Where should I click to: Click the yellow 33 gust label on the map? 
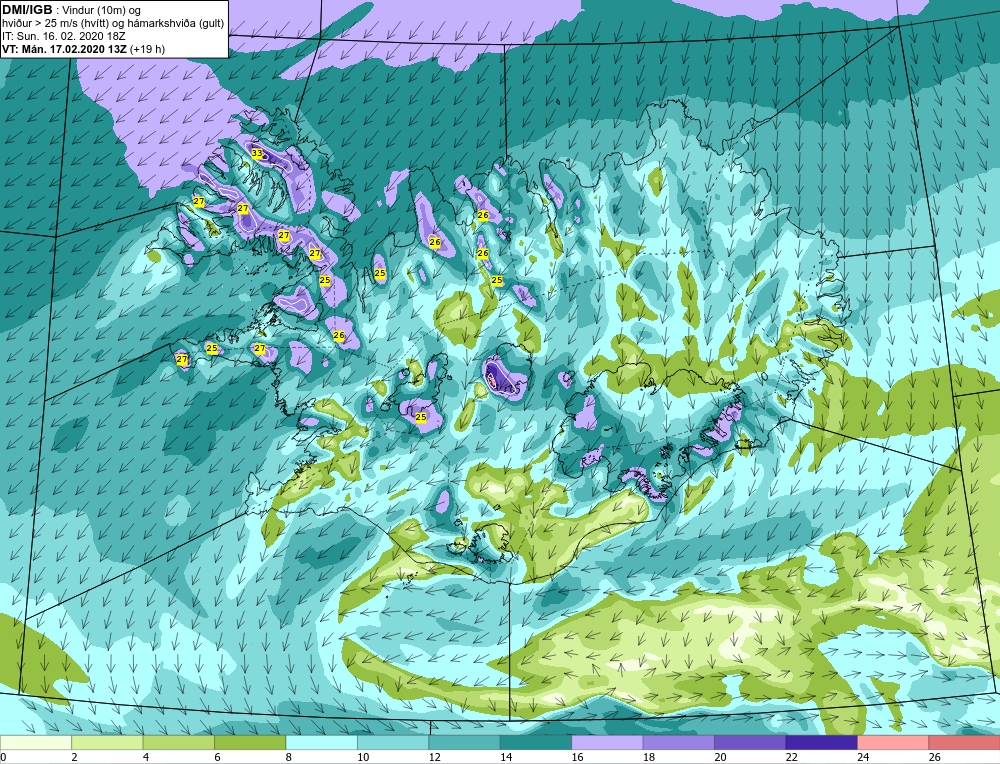coord(256,153)
